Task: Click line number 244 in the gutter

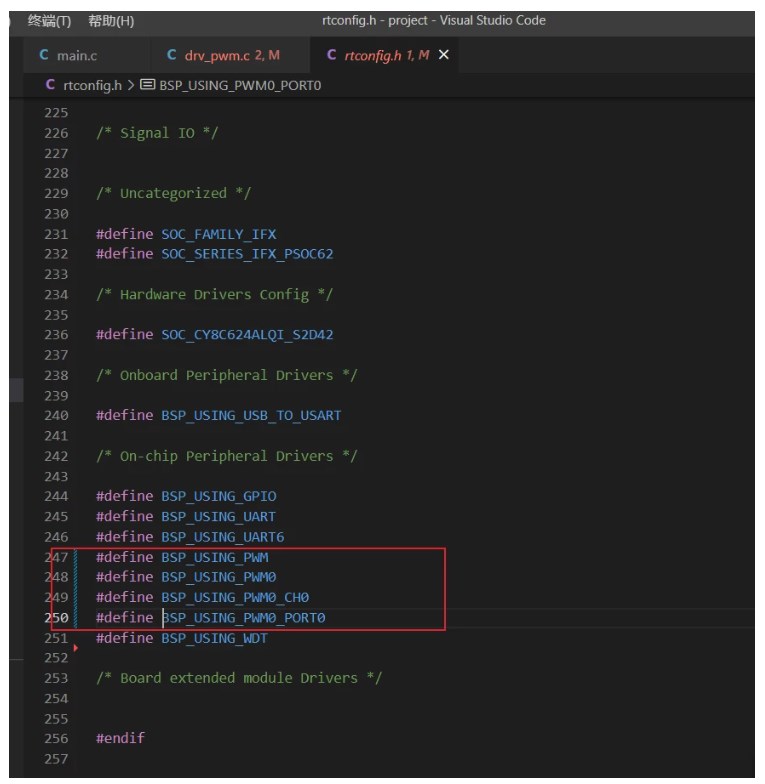Action: [56, 496]
